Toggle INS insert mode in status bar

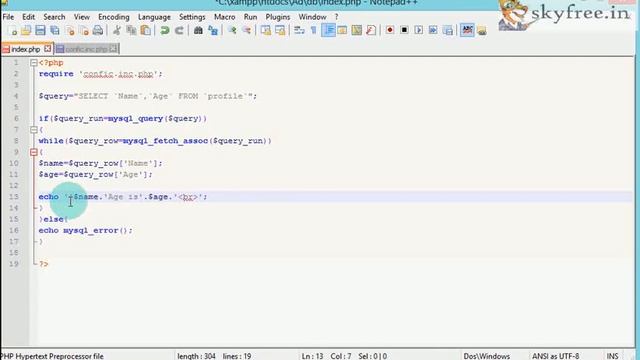612,356
